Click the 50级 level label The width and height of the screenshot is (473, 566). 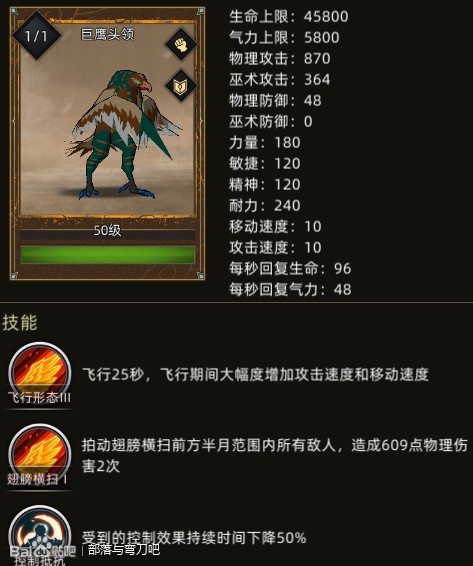click(x=108, y=230)
